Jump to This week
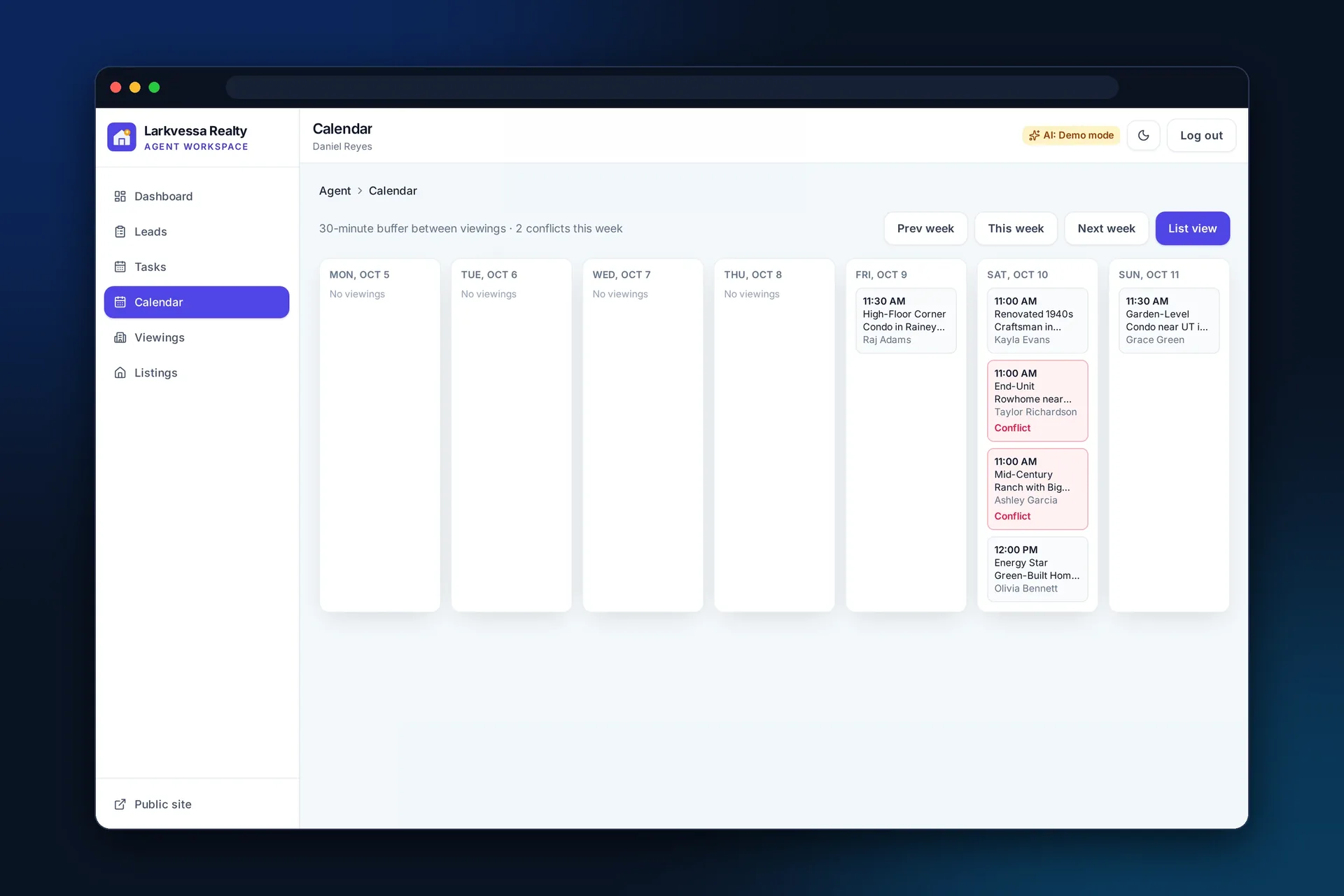Image resolution: width=1344 pixels, height=896 pixels. tap(1016, 228)
